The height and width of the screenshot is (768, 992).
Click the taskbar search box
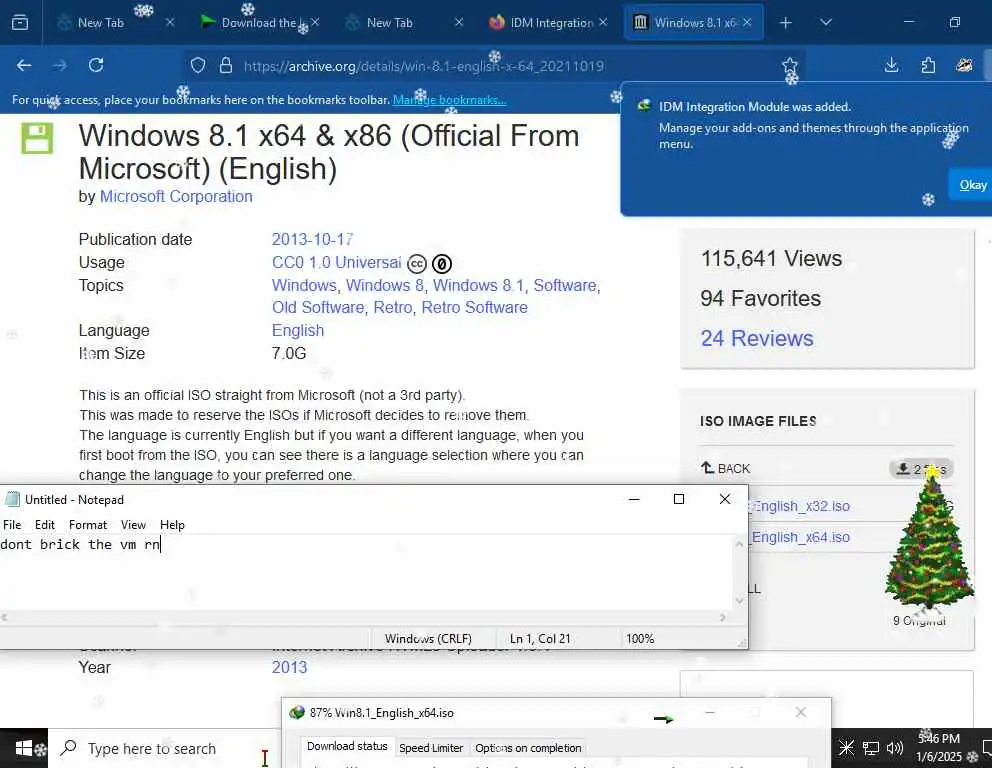point(164,748)
